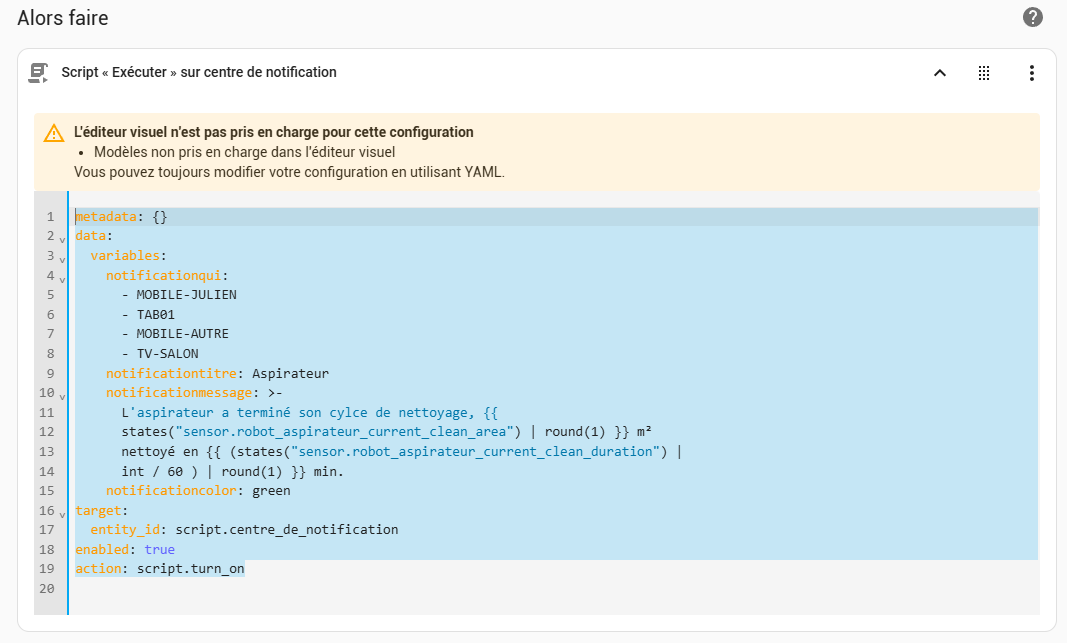Image resolution: width=1067 pixels, height=643 pixels.
Task: Fold the data block at line 2
Action: pyautogui.click(x=62, y=240)
